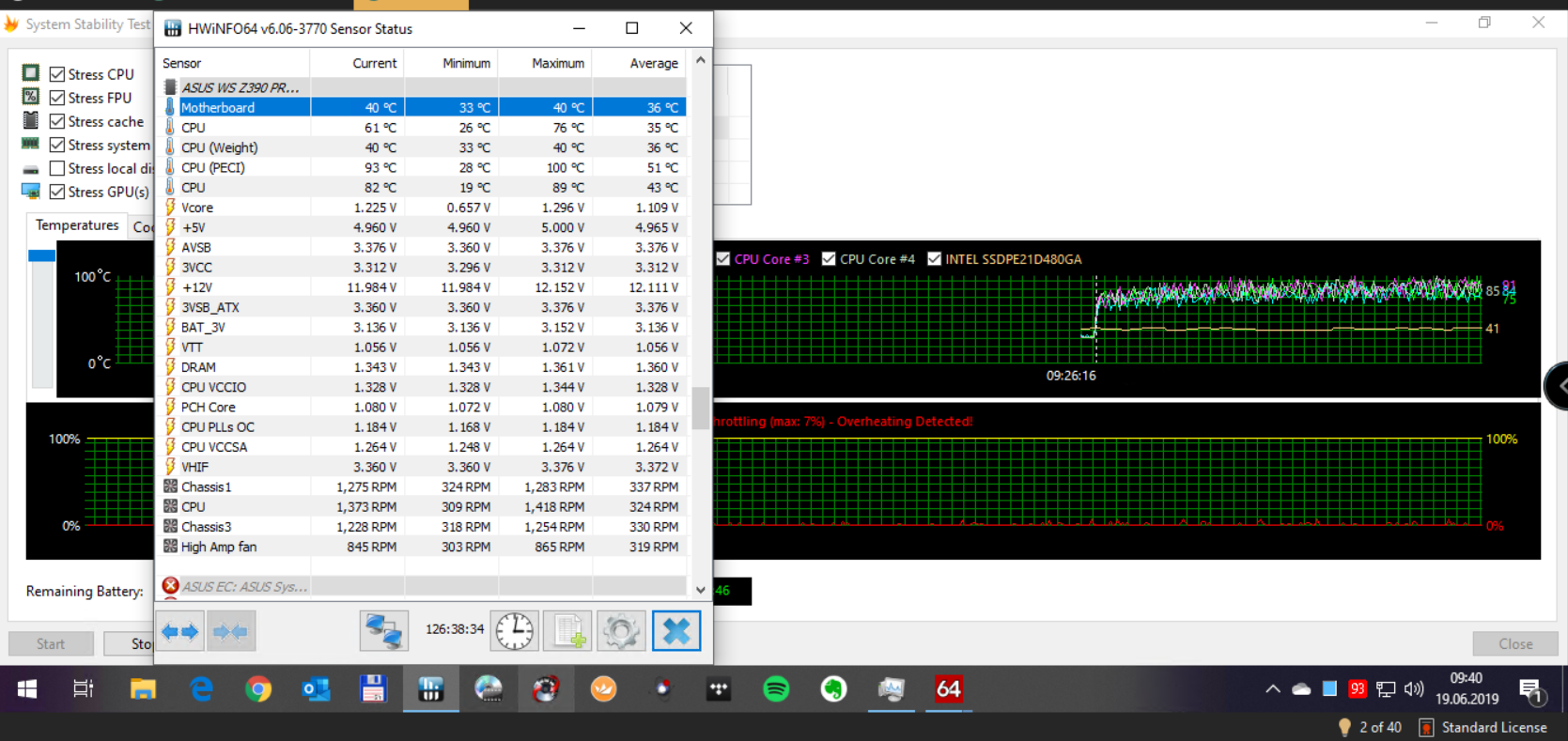Click the Overheating Detected warning text
This screenshot has width=1568, height=741.
tap(905, 422)
